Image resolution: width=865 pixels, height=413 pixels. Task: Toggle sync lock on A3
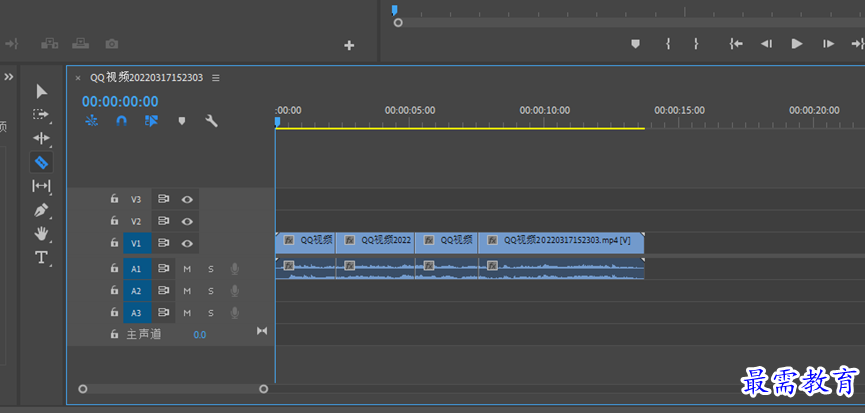click(163, 312)
